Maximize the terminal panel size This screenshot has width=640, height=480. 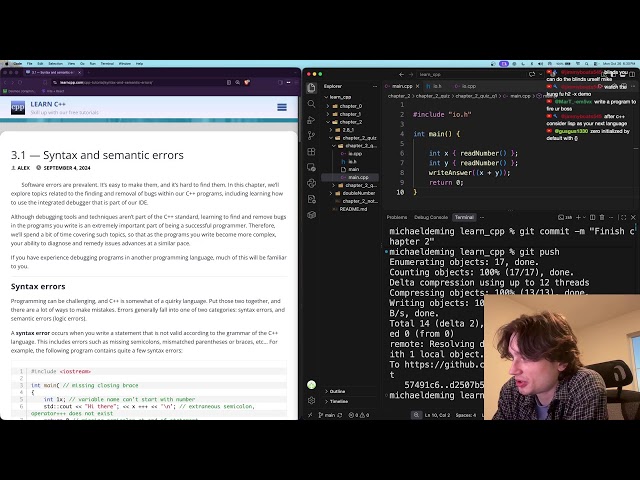click(623, 217)
